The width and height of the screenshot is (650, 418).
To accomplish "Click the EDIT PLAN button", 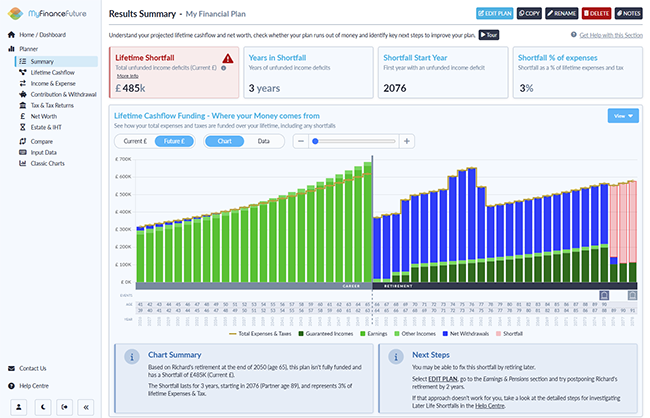I will [x=495, y=13].
